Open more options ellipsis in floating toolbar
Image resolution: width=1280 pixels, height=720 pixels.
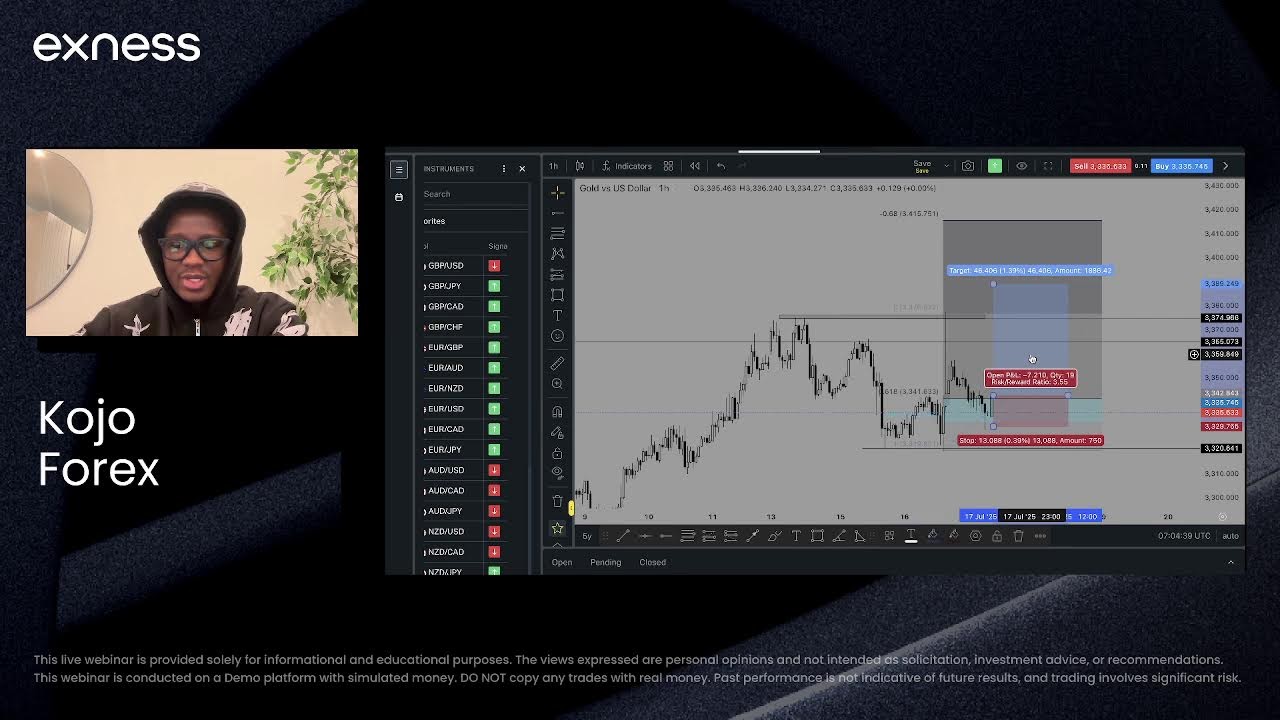(x=1040, y=537)
